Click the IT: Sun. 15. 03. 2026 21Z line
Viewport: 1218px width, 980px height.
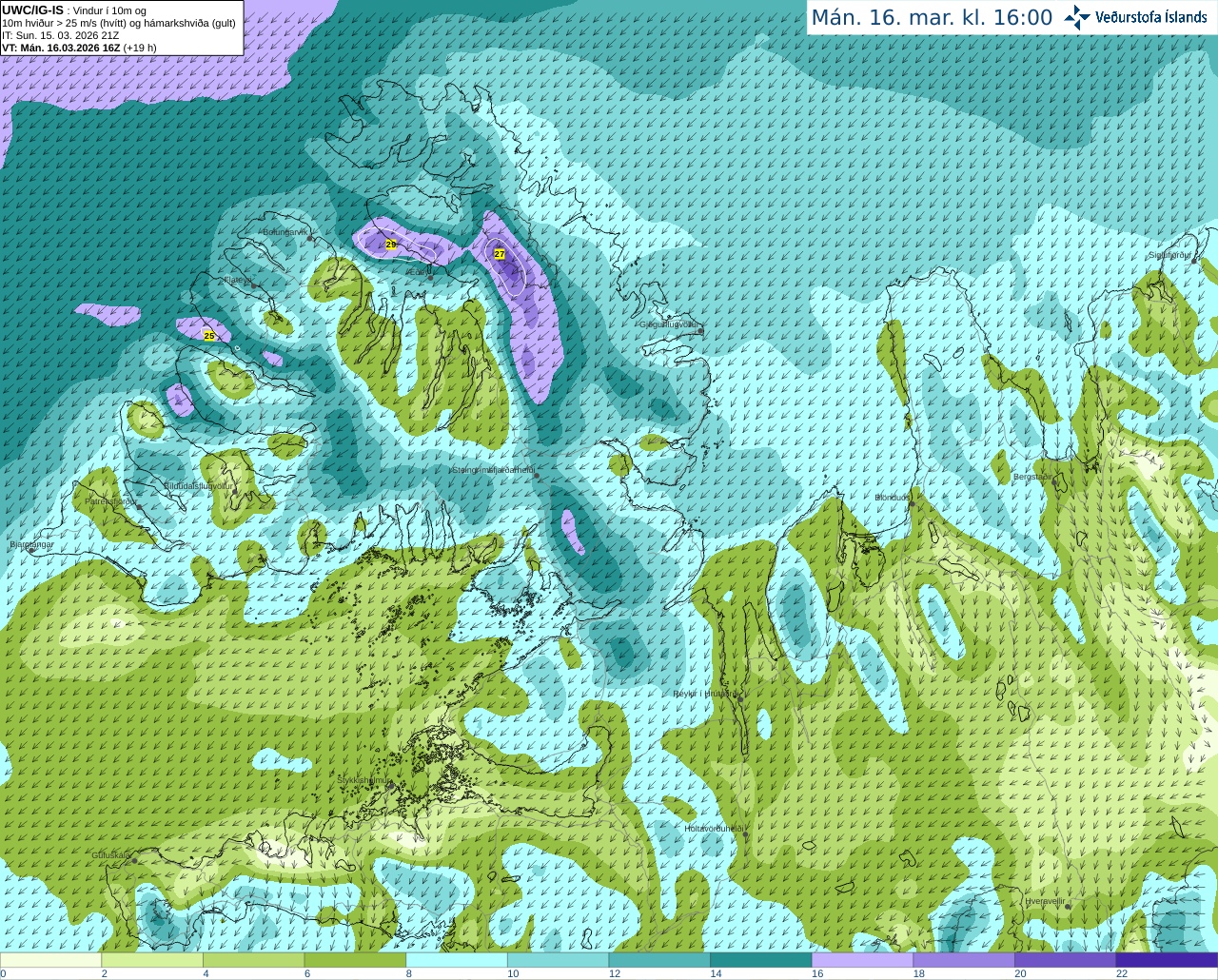point(60,35)
